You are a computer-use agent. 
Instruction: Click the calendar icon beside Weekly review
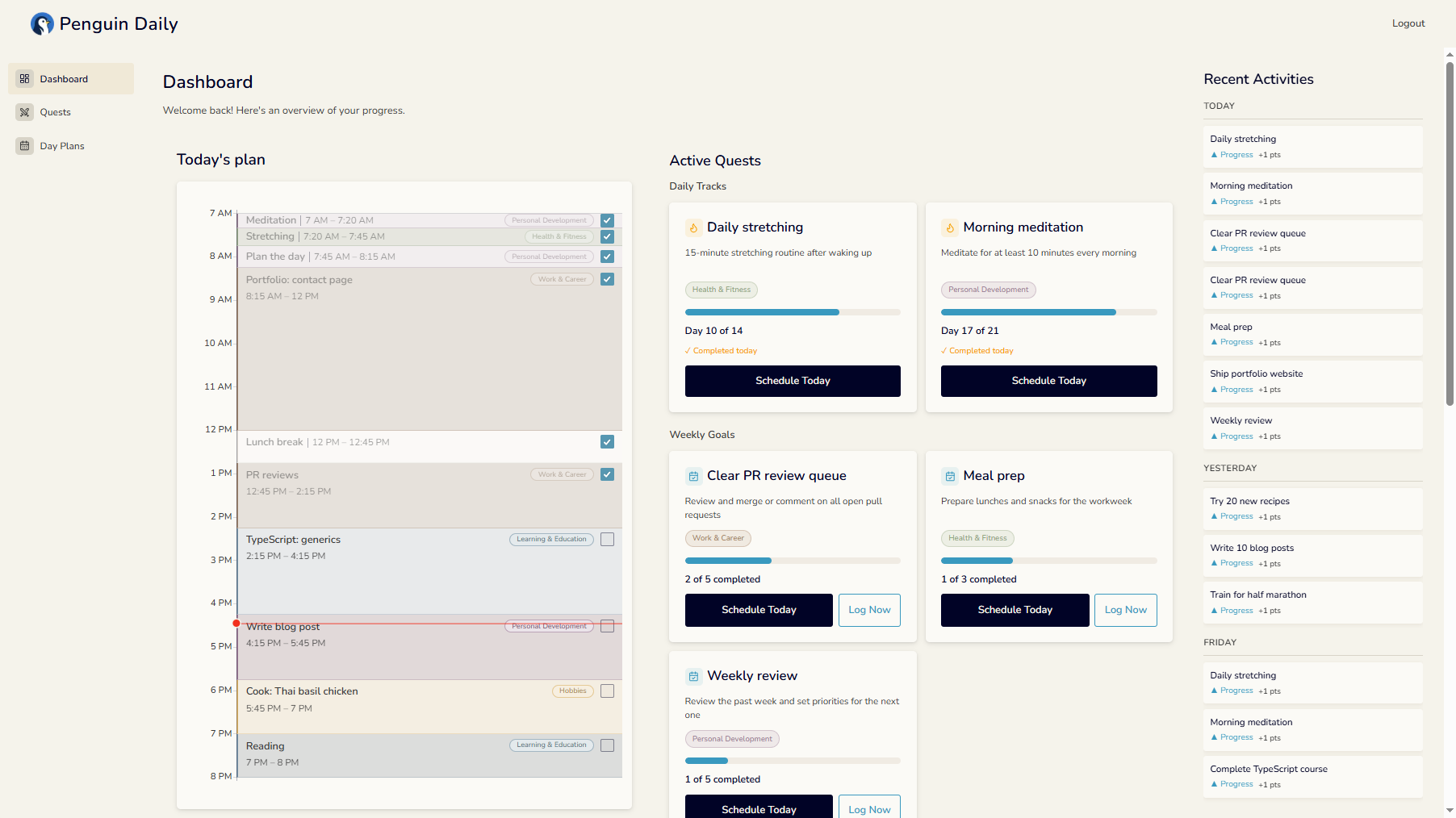[693, 676]
